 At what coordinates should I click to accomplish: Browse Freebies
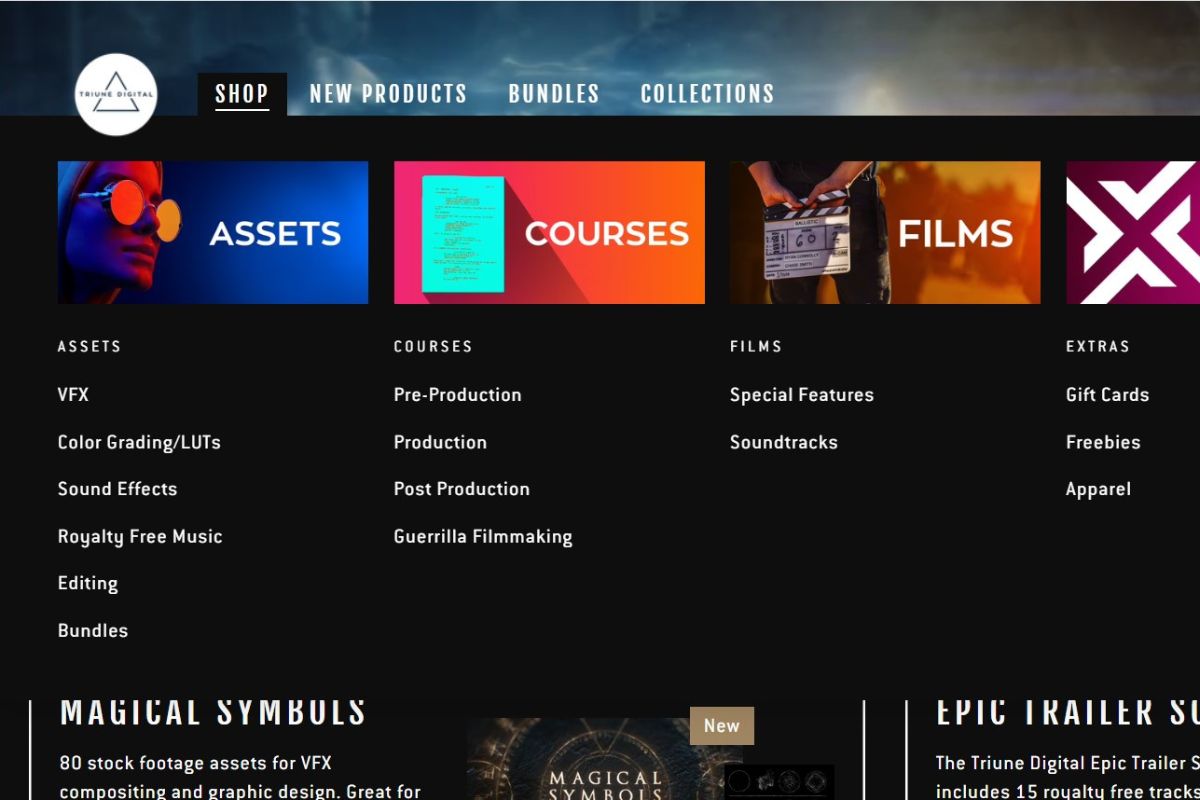[1103, 442]
